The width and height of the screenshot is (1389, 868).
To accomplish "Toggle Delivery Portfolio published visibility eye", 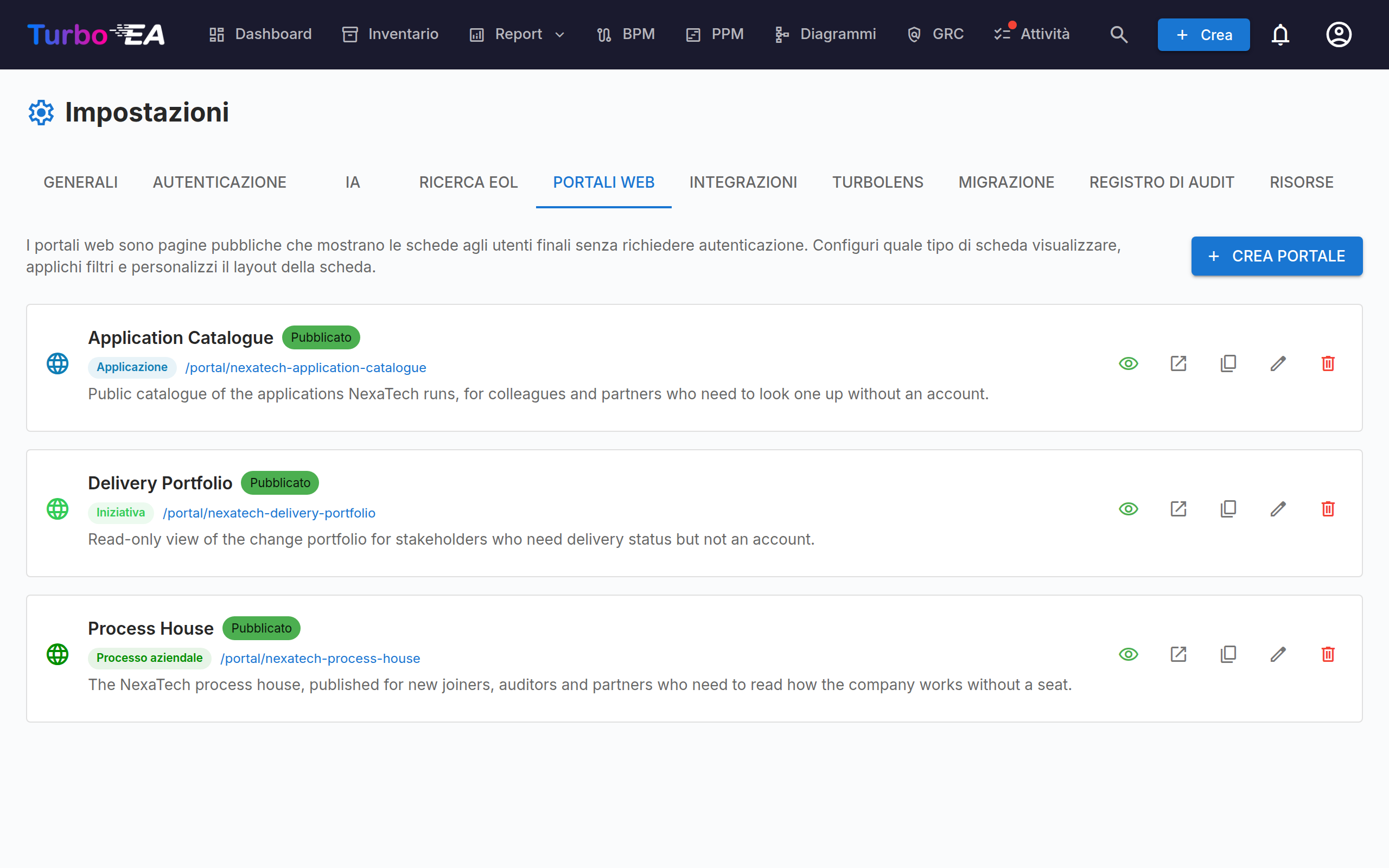I will click(x=1129, y=509).
